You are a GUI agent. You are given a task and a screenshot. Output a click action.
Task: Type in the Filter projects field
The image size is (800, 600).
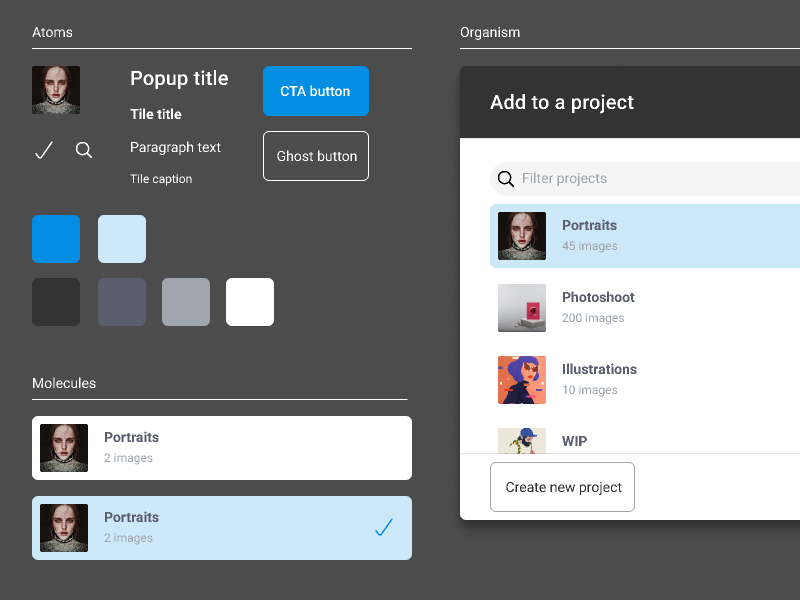[x=650, y=179]
